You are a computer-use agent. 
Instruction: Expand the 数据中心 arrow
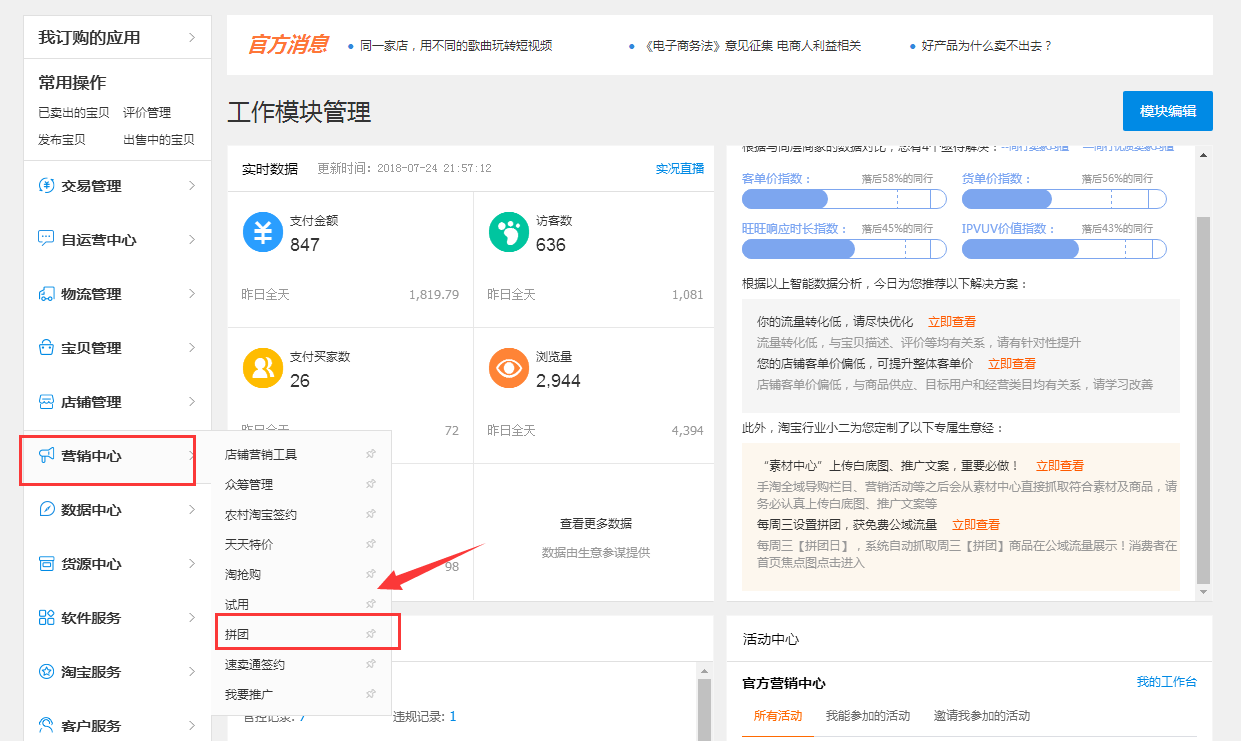pos(192,509)
